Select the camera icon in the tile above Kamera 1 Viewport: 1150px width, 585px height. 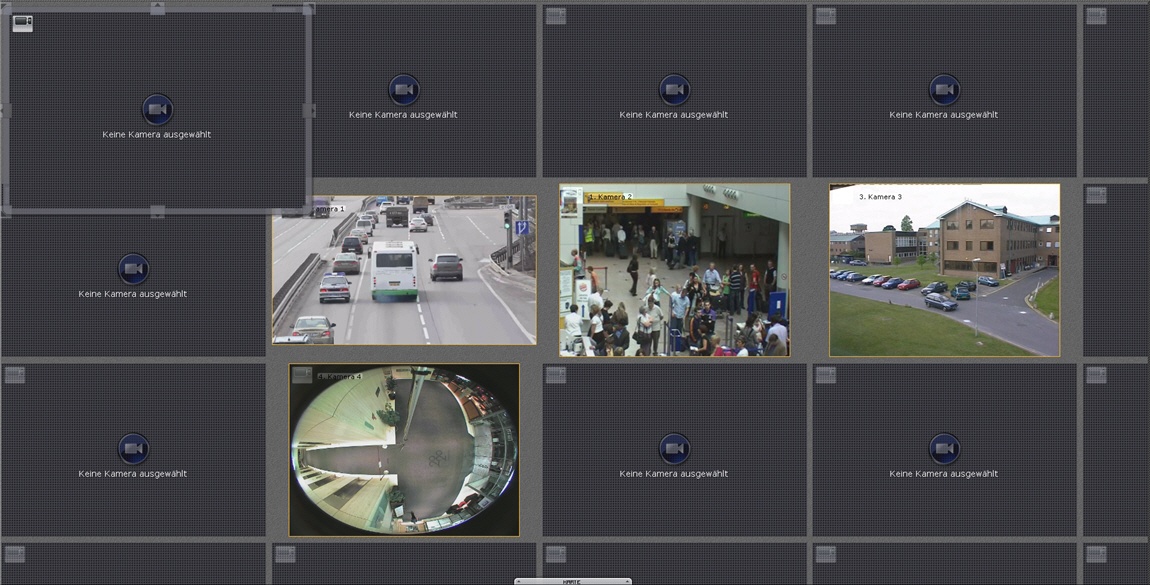point(404,89)
